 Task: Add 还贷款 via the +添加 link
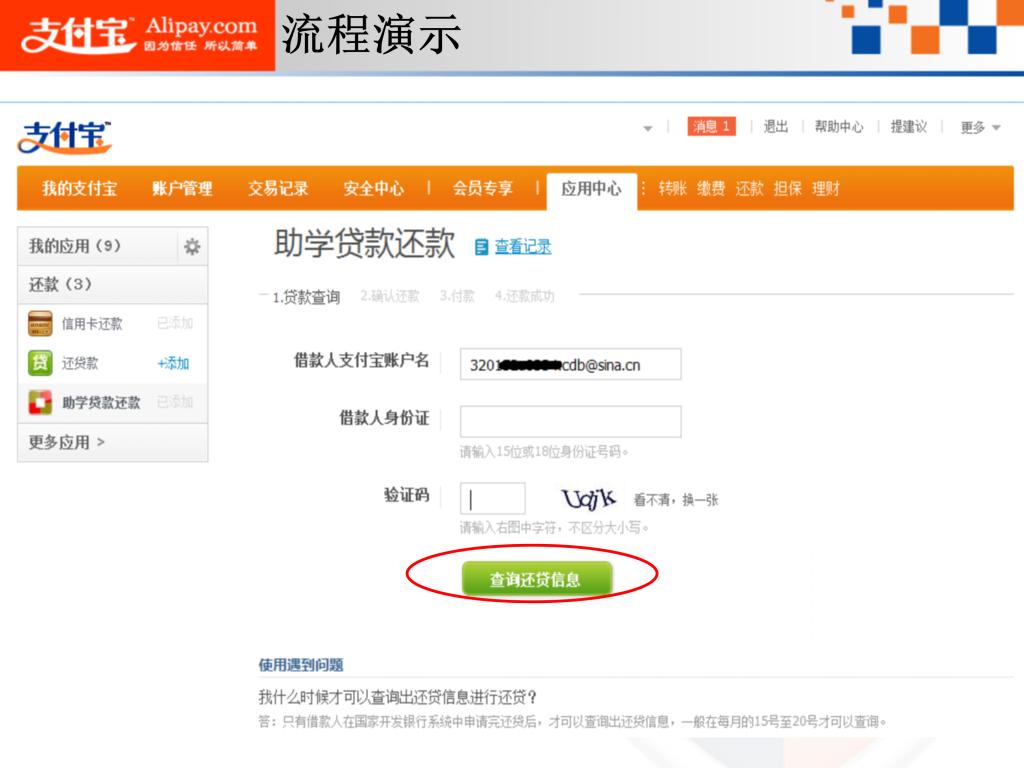[173, 363]
